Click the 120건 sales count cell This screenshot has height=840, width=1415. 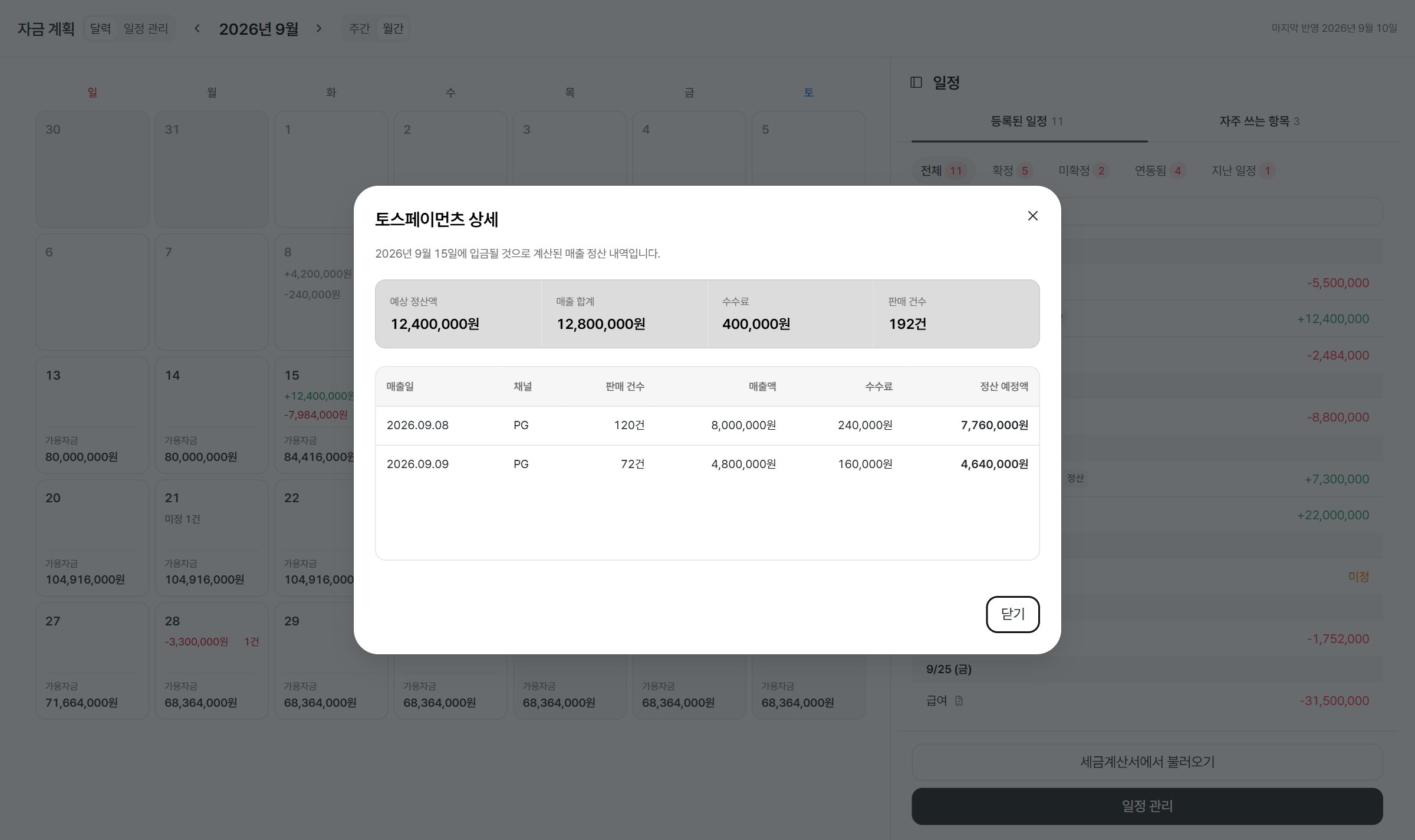tap(629, 425)
